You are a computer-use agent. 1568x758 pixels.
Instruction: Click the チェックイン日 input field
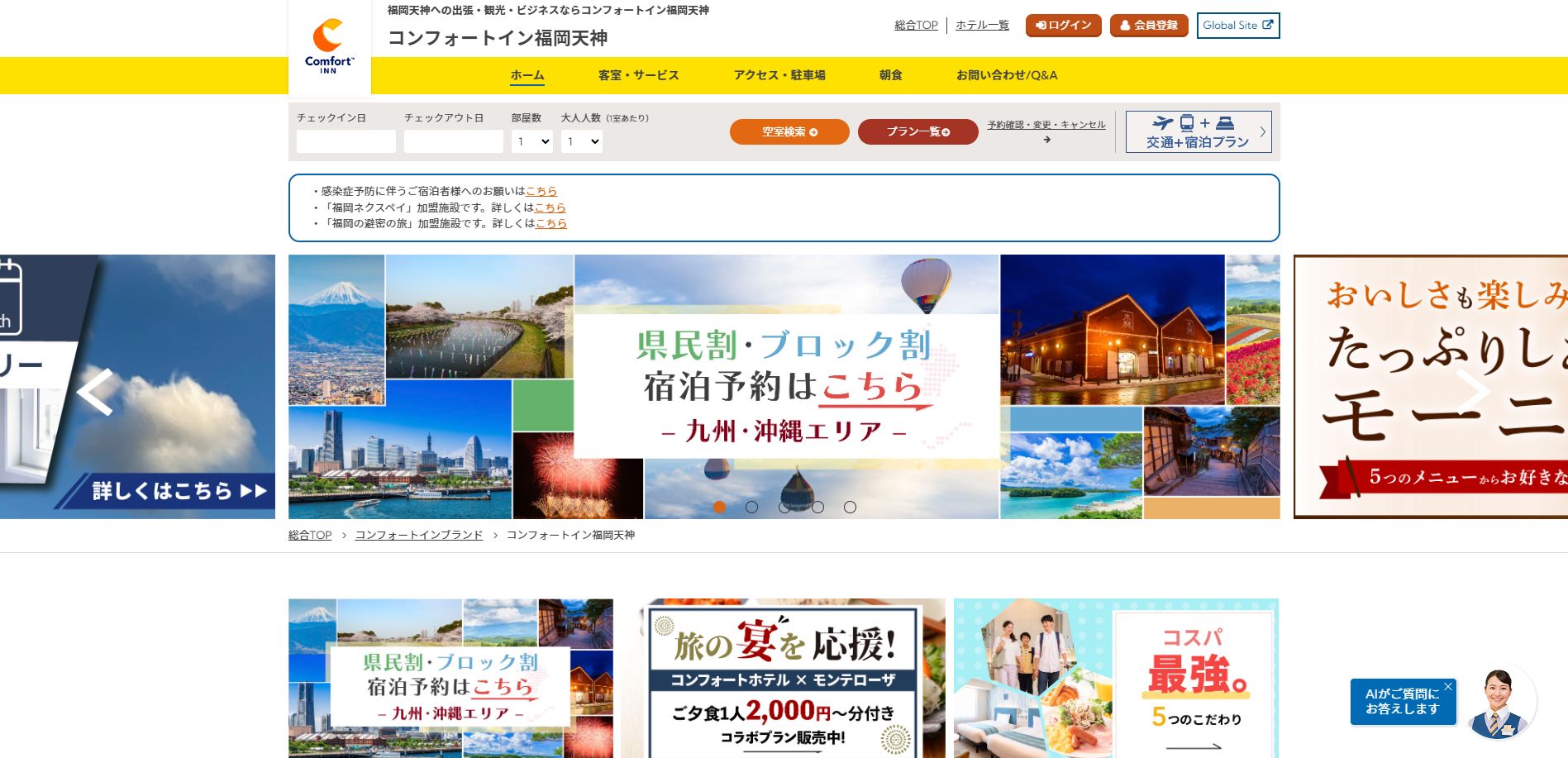(x=346, y=141)
